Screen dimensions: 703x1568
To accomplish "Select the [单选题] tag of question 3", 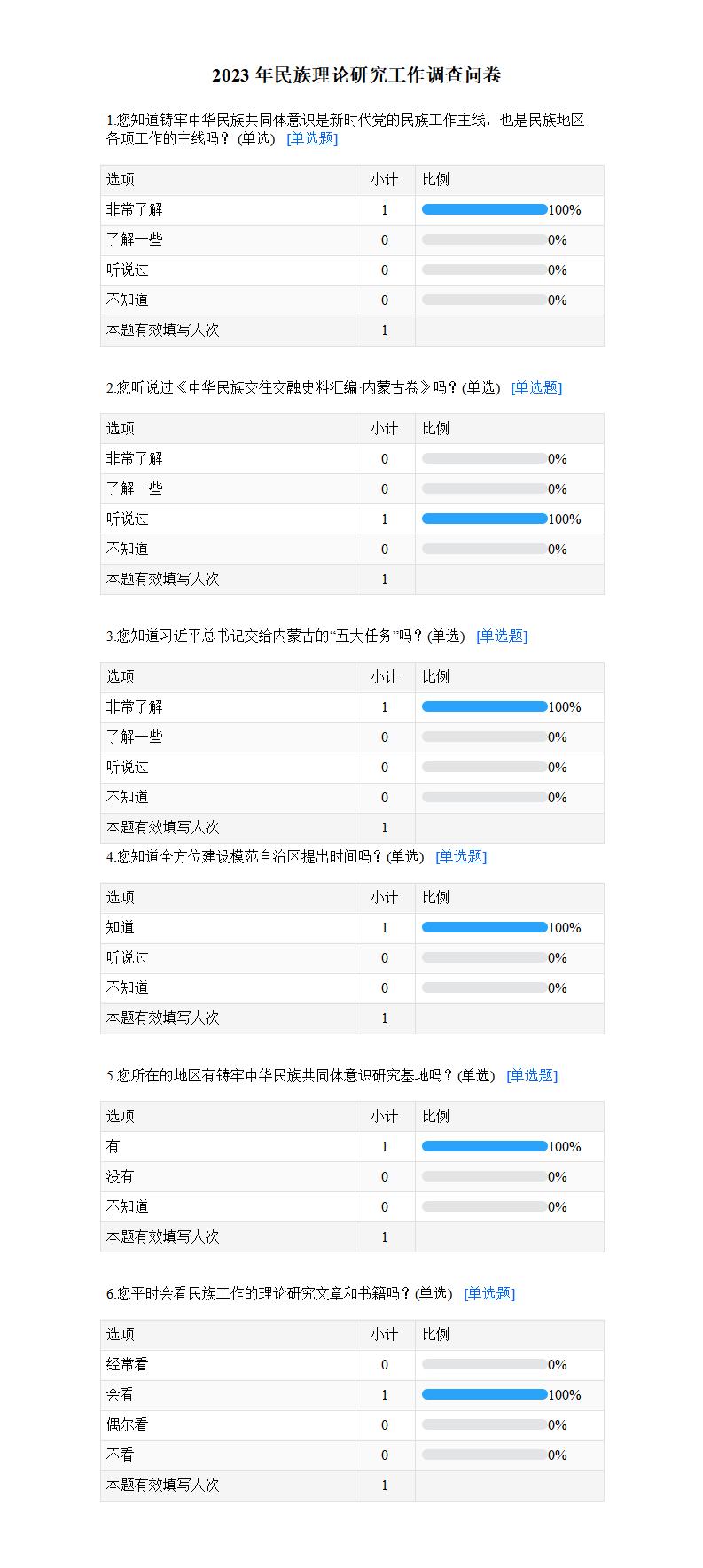I will point(502,636).
